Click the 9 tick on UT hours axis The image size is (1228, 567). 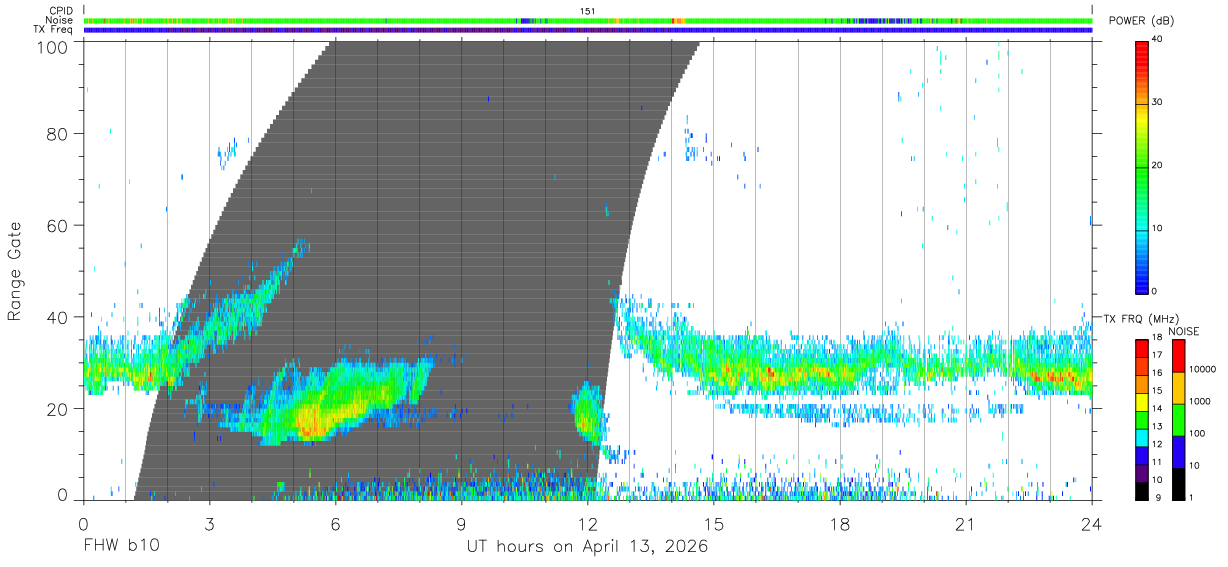(x=461, y=524)
